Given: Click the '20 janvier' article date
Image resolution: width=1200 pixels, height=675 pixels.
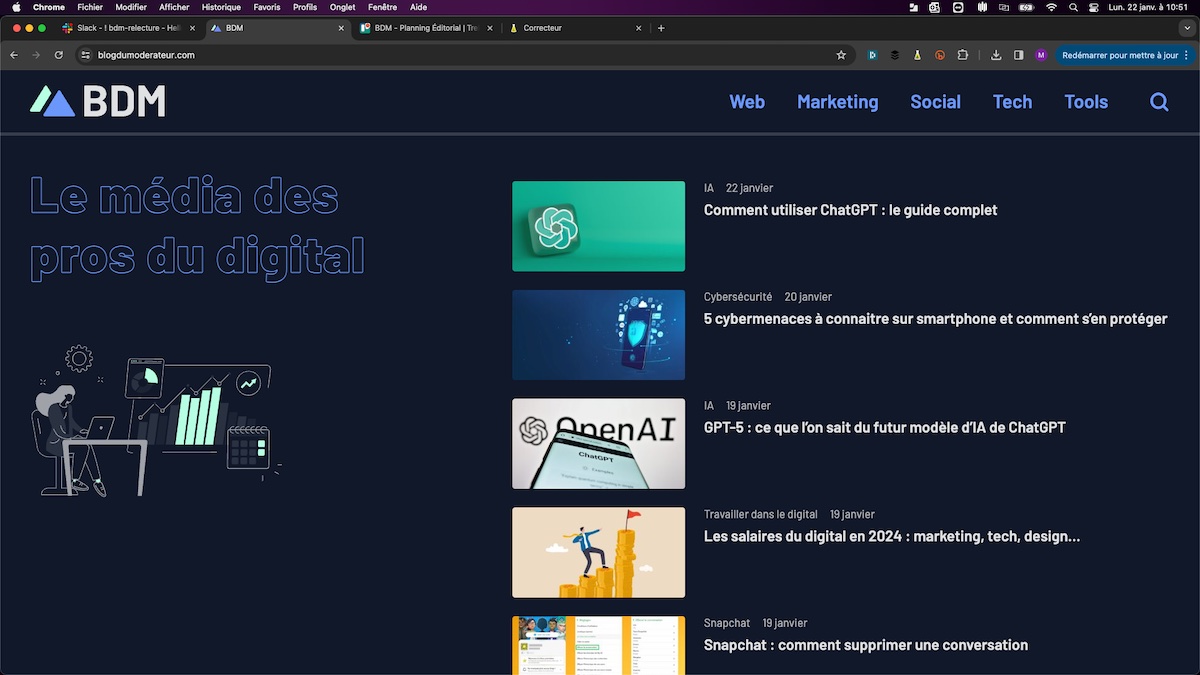Looking at the screenshot, I should click(808, 297).
